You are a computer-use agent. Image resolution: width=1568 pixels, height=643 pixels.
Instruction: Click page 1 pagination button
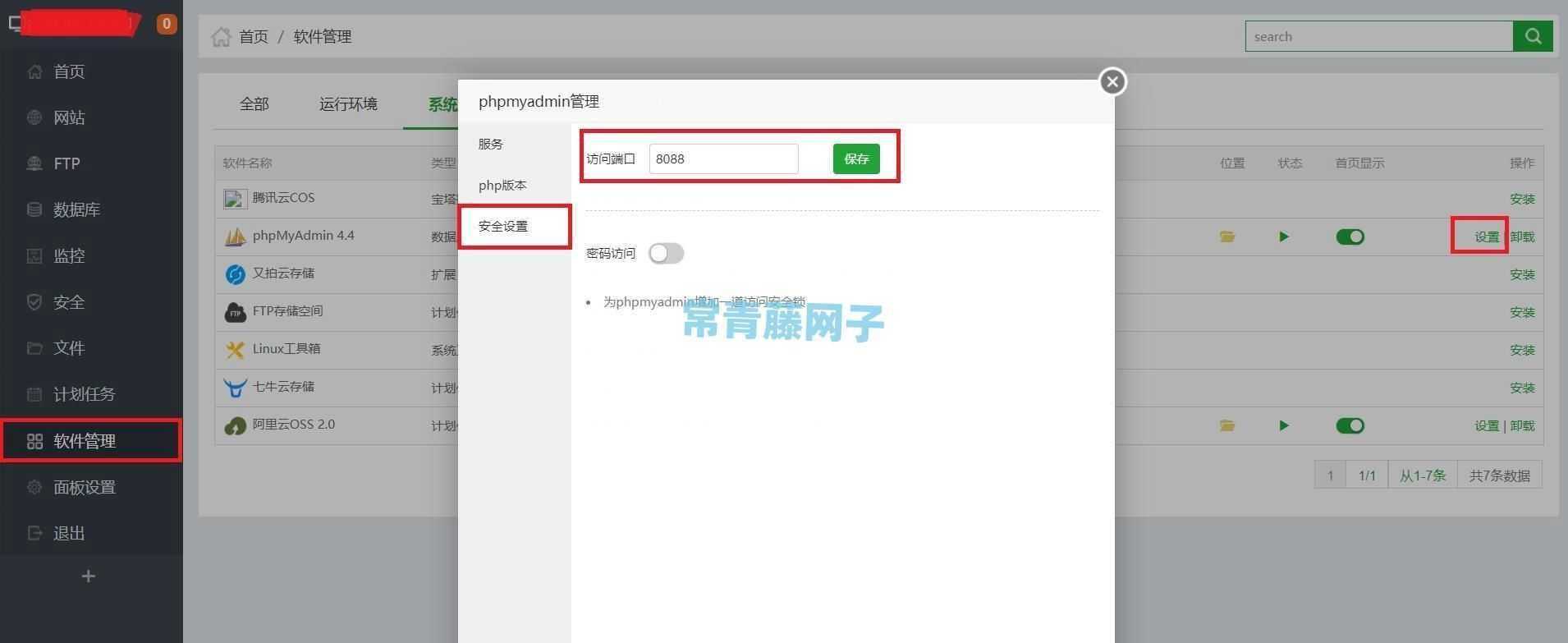1330,475
